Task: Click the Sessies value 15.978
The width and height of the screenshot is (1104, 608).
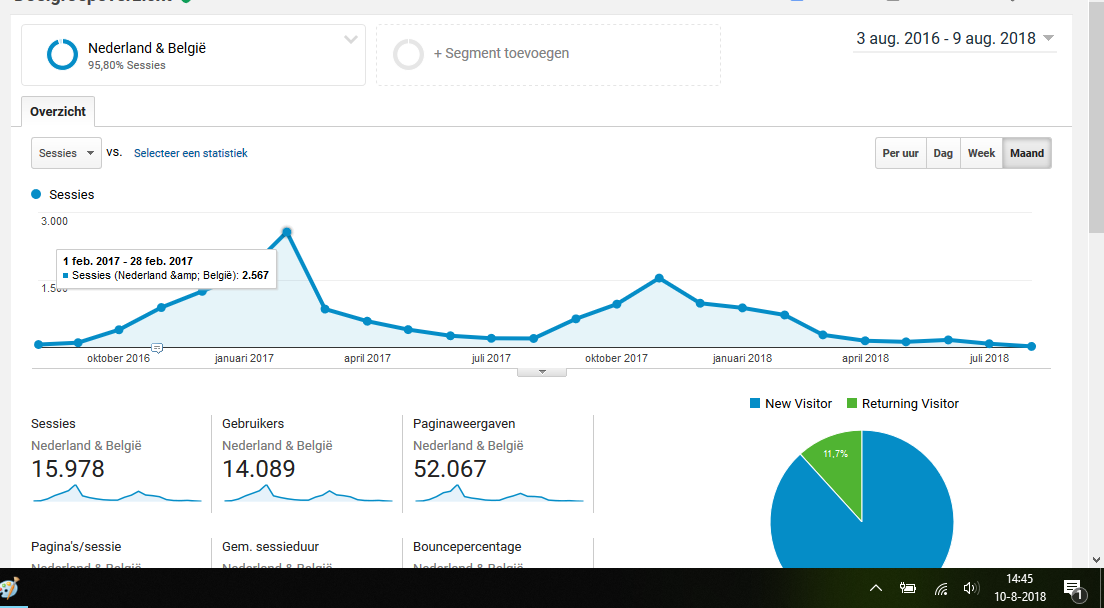Action: (x=68, y=469)
